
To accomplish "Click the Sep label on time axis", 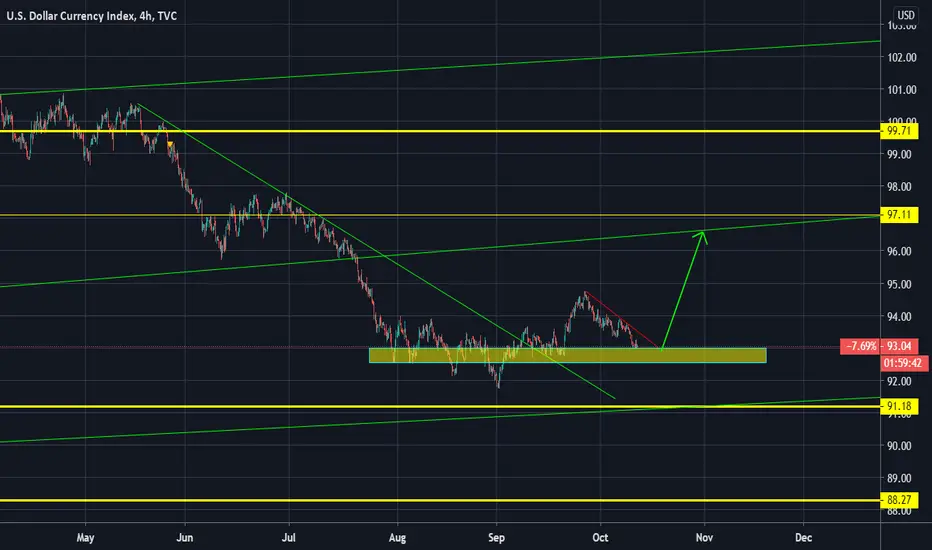I will click(496, 538).
